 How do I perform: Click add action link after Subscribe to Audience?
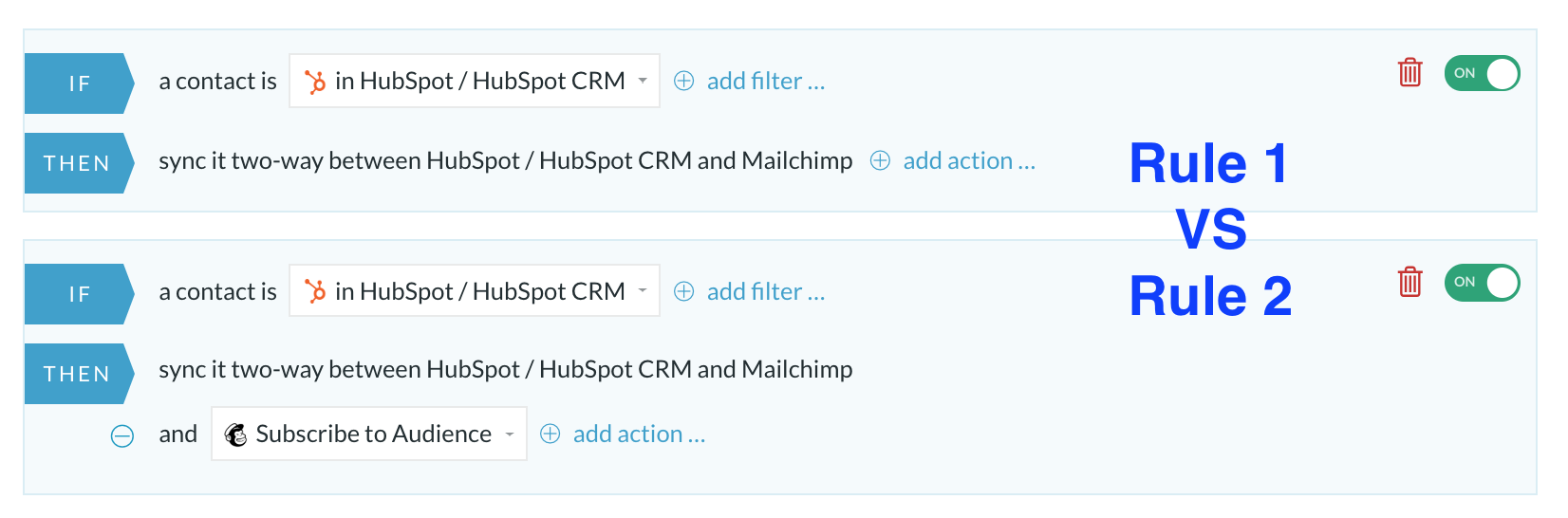(x=639, y=434)
